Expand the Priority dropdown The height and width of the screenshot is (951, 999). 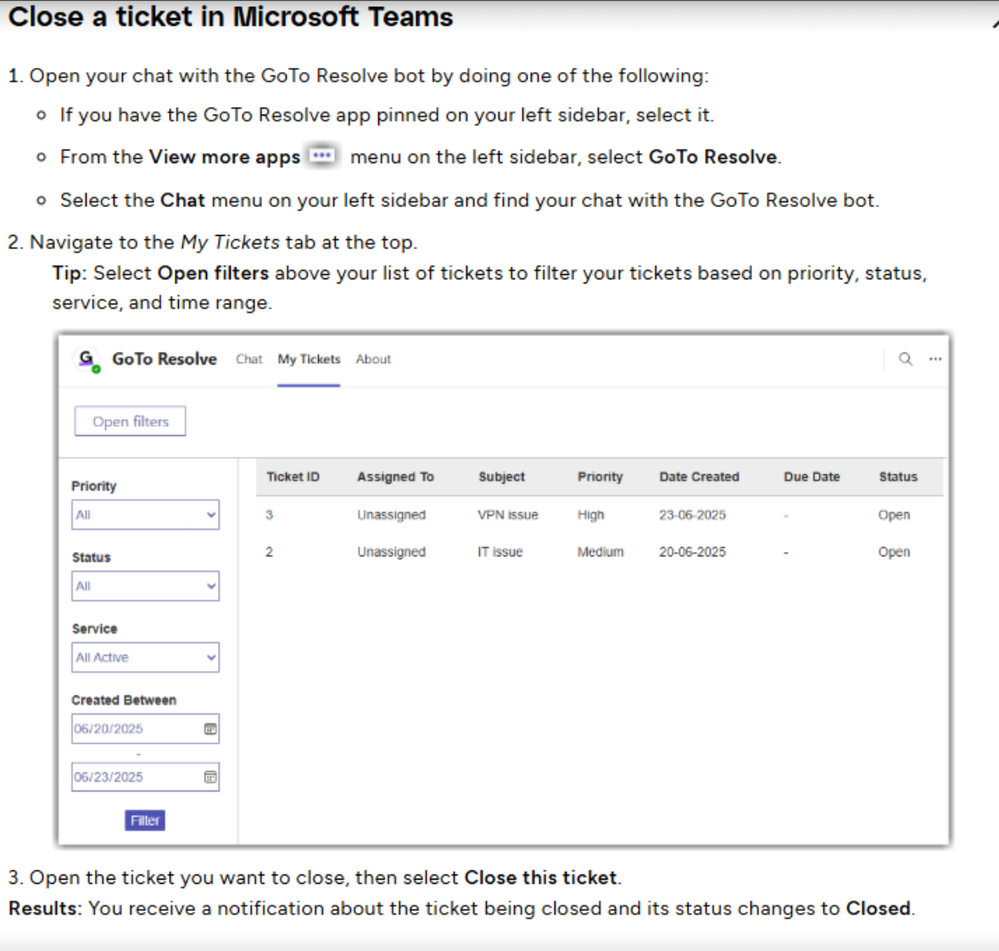click(x=145, y=515)
